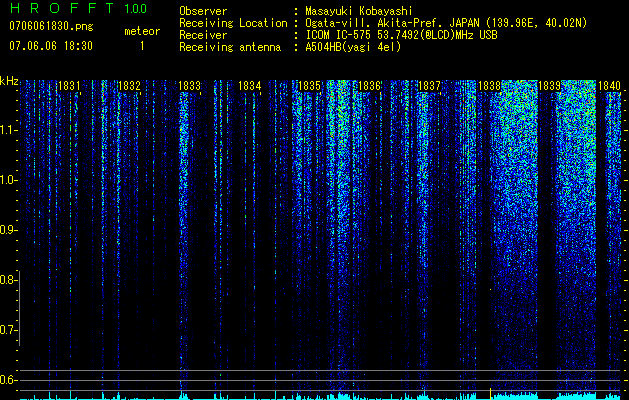
Task: Select the ICOM IC-575 53.7492 MHz USB text
Action: point(401,35)
